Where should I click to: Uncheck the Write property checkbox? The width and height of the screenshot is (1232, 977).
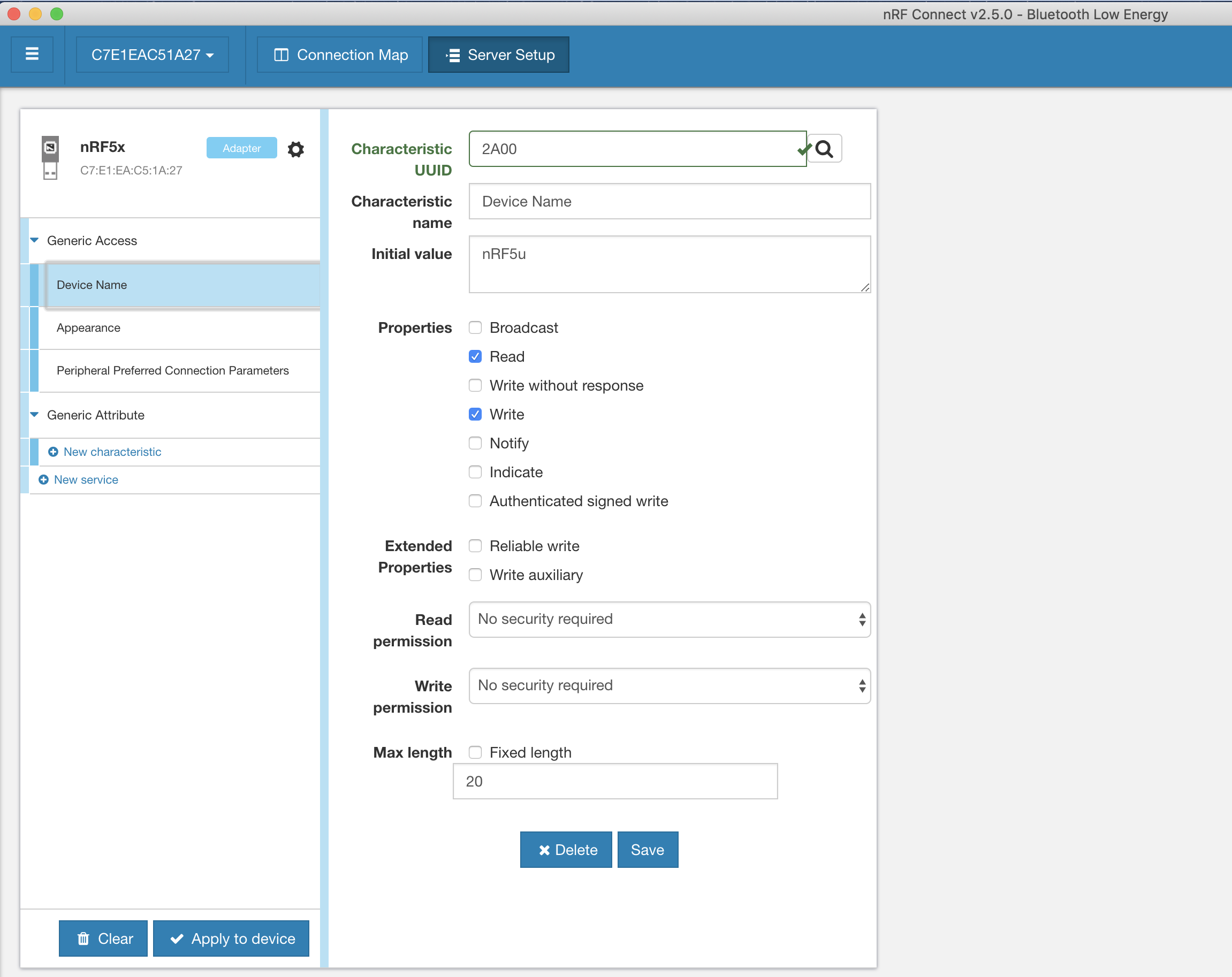[x=475, y=414]
